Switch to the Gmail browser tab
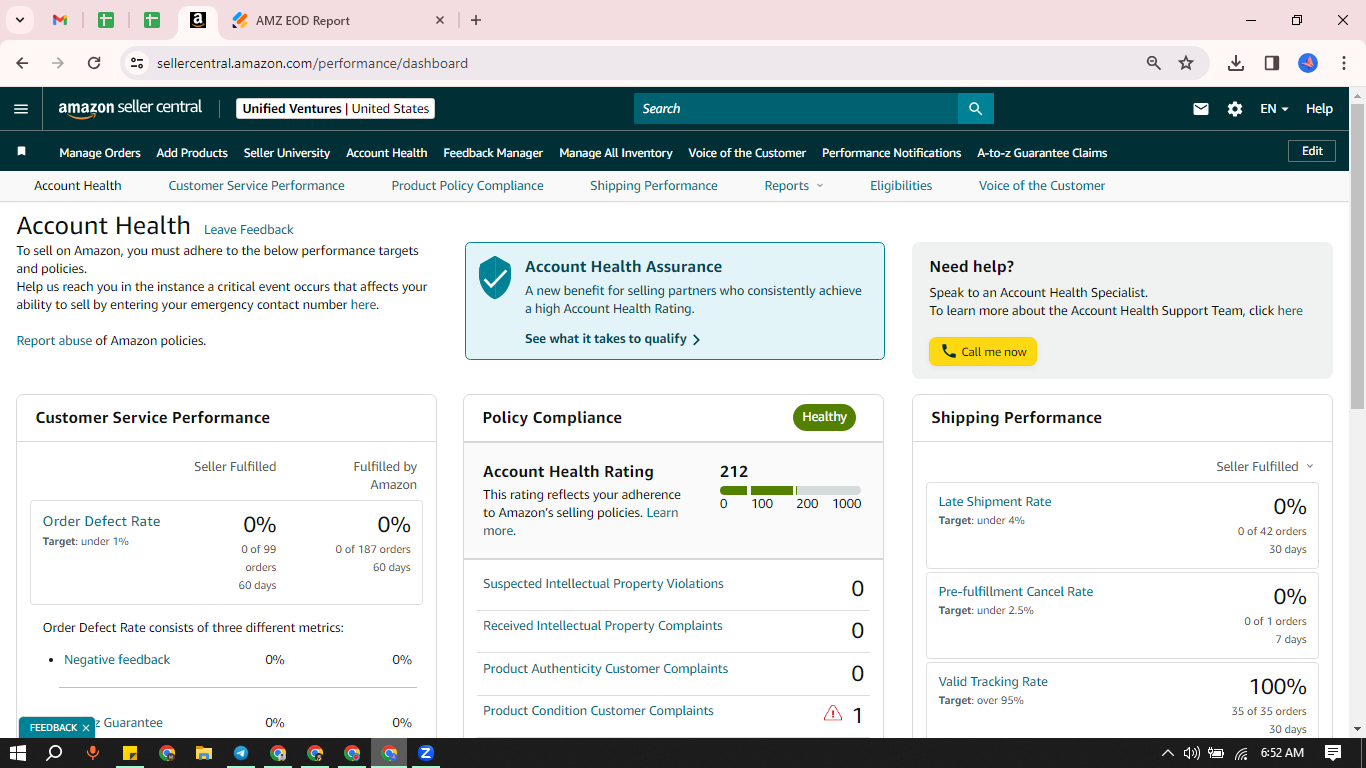The image size is (1366, 768). [x=60, y=20]
